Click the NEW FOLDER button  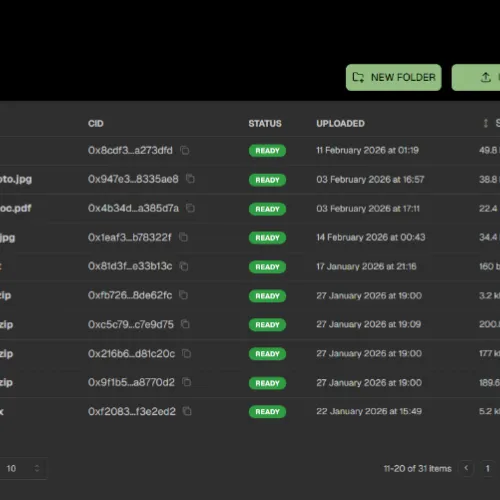(394, 77)
